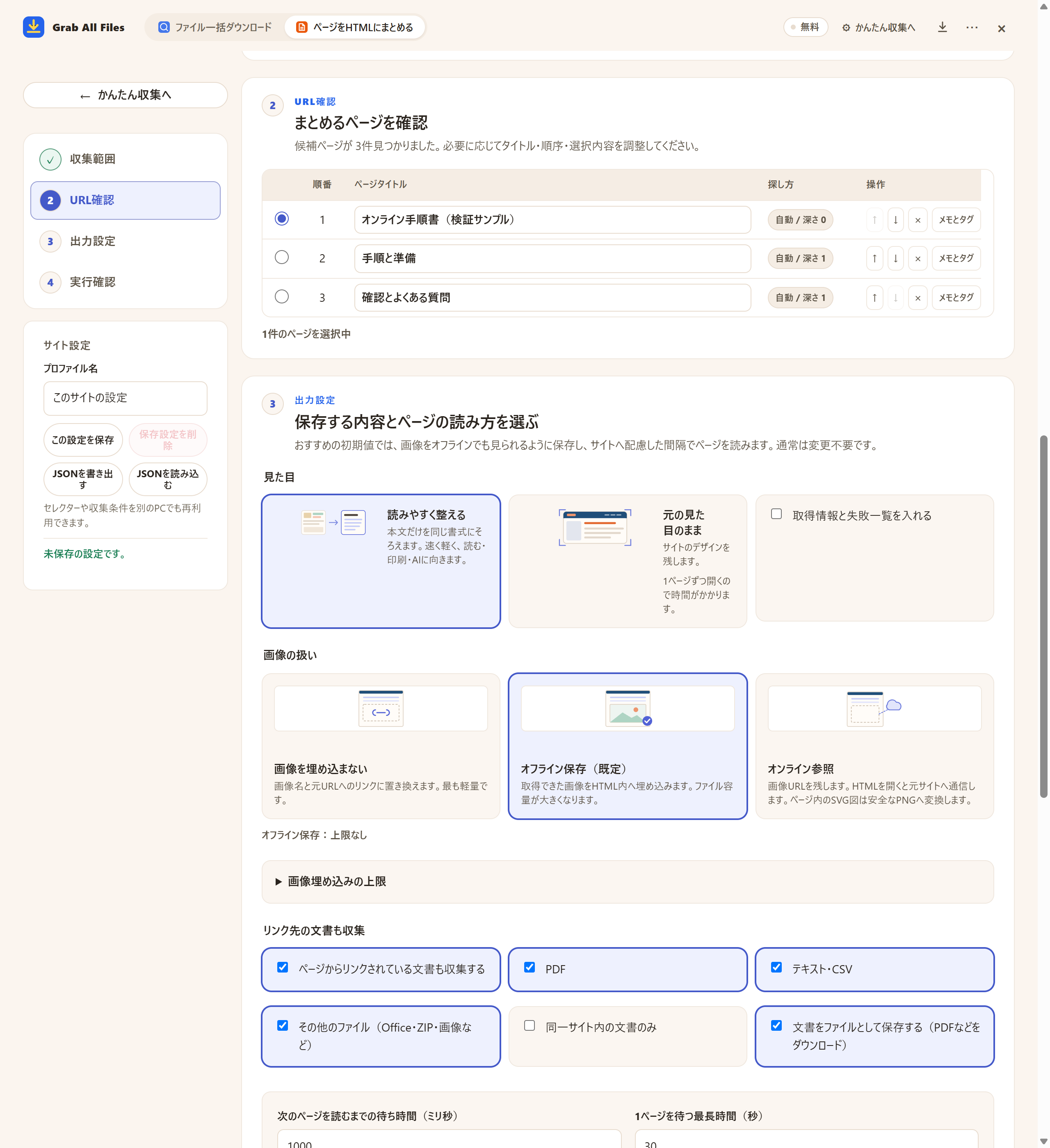Move row 手順と準備 up with arrow

(874, 259)
